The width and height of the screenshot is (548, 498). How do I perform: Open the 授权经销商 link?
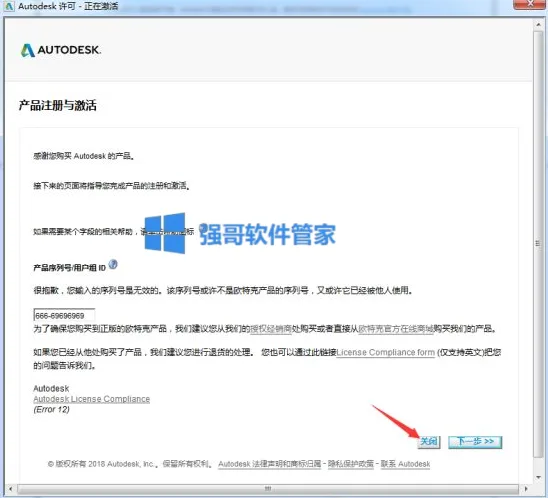(271, 329)
